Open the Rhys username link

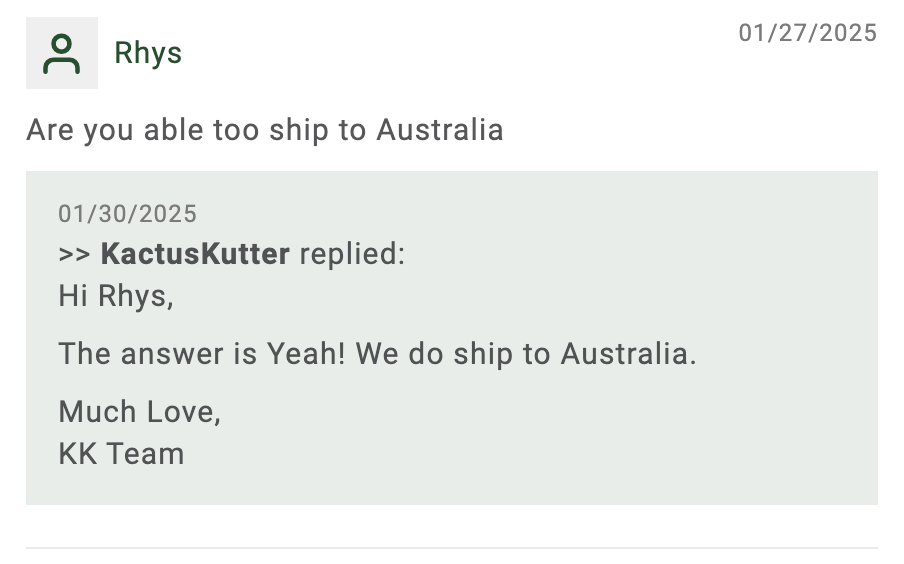tap(148, 53)
